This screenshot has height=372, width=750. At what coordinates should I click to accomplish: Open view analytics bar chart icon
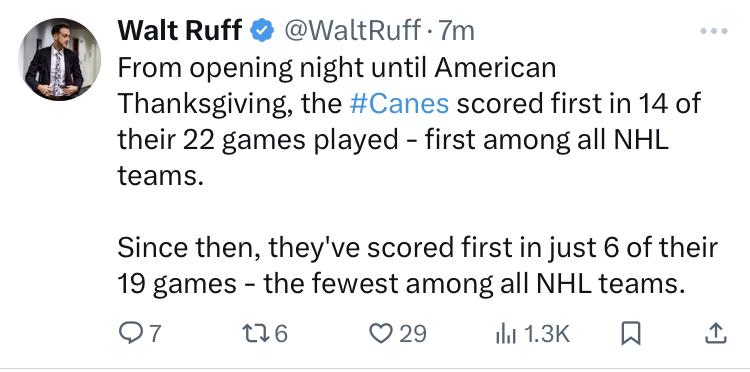[506, 334]
